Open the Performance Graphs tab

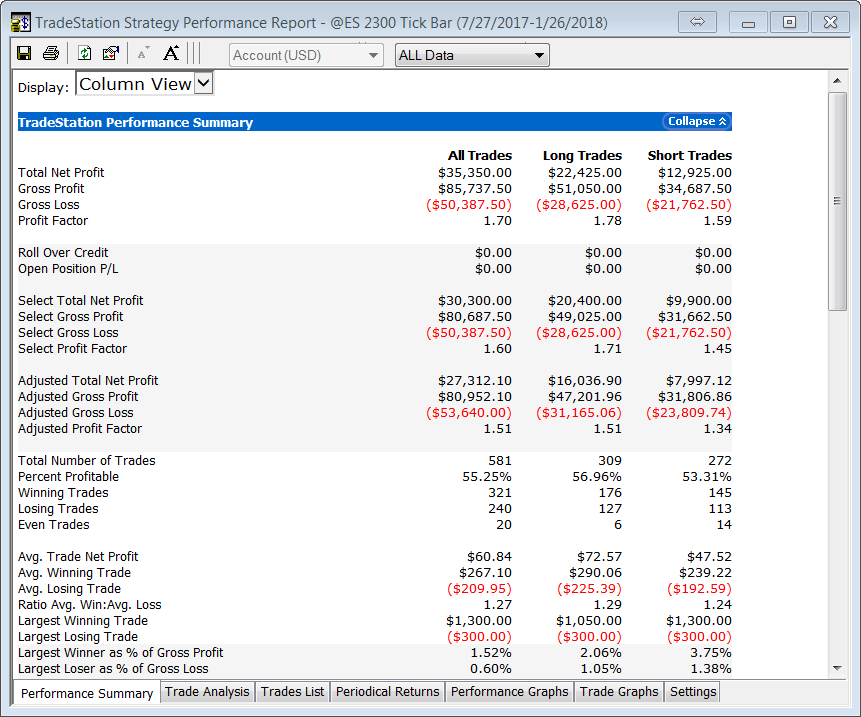pos(509,692)
